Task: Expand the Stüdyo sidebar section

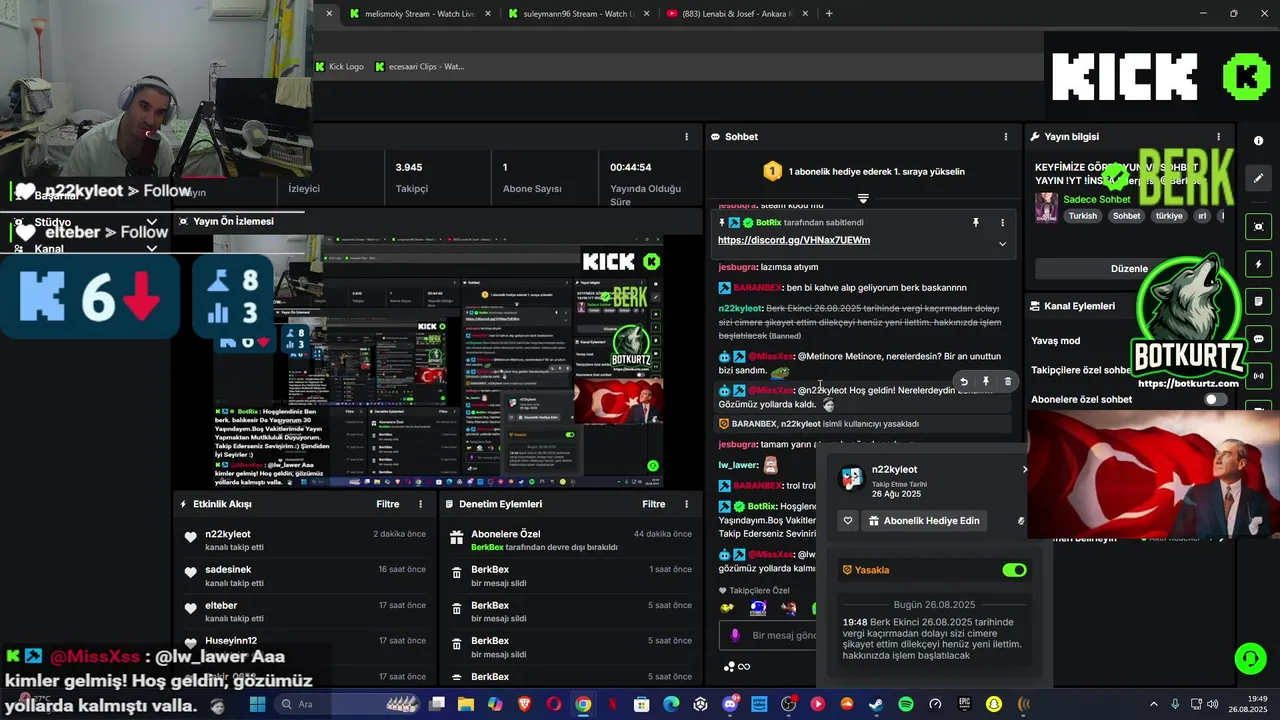Action: 152,222
